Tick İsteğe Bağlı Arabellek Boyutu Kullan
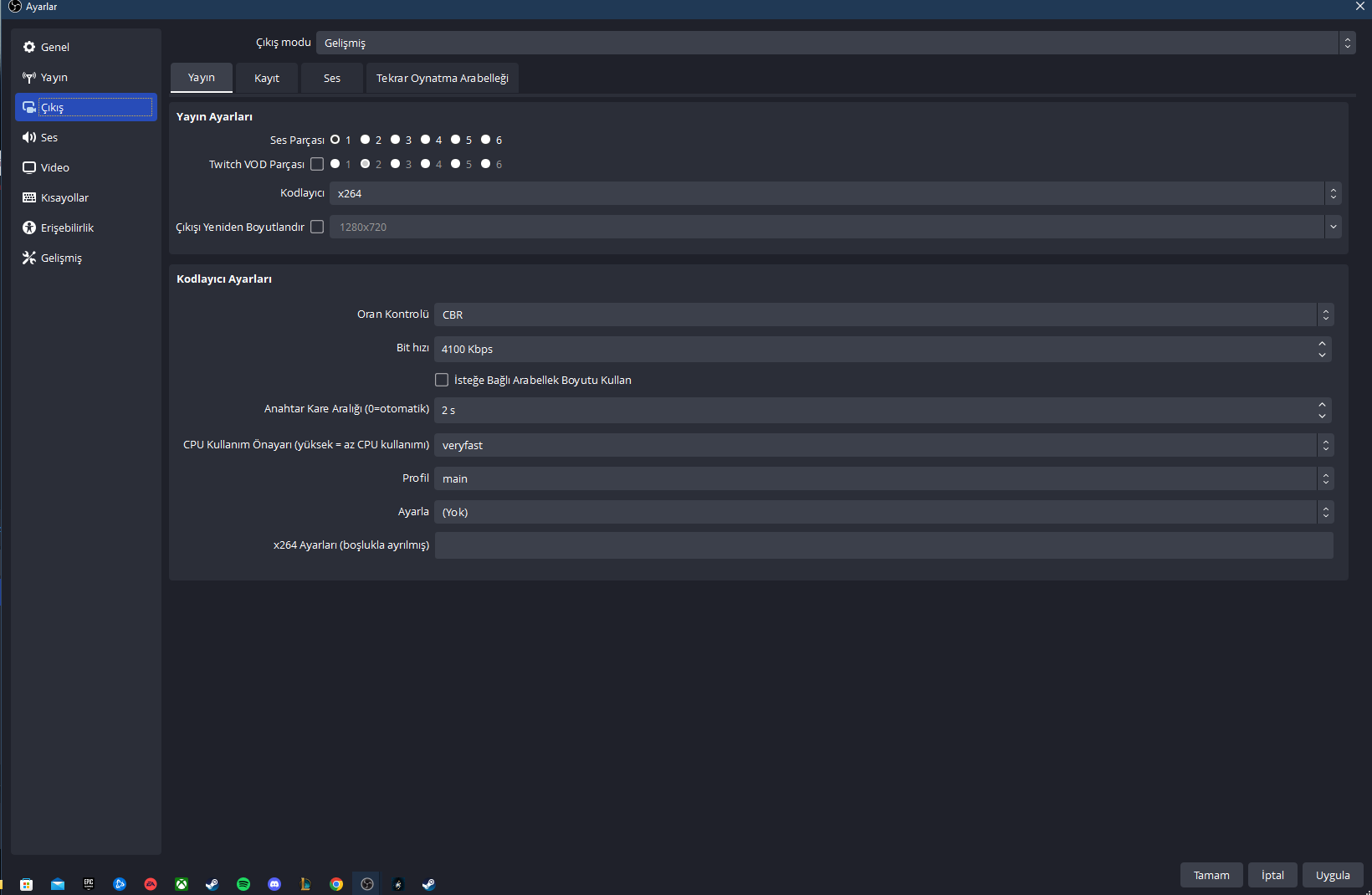The width and height of the screenshot is (1372, 895). click(x=442, y=380)
